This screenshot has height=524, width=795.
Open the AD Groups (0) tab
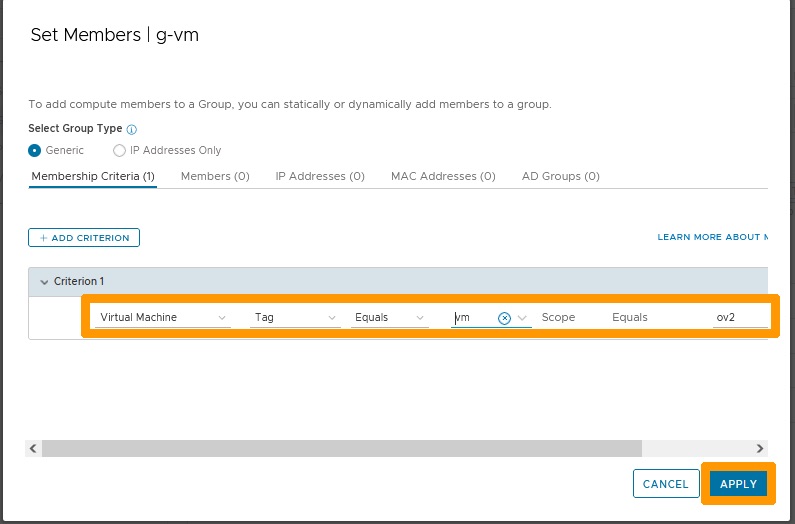[561, 176]
